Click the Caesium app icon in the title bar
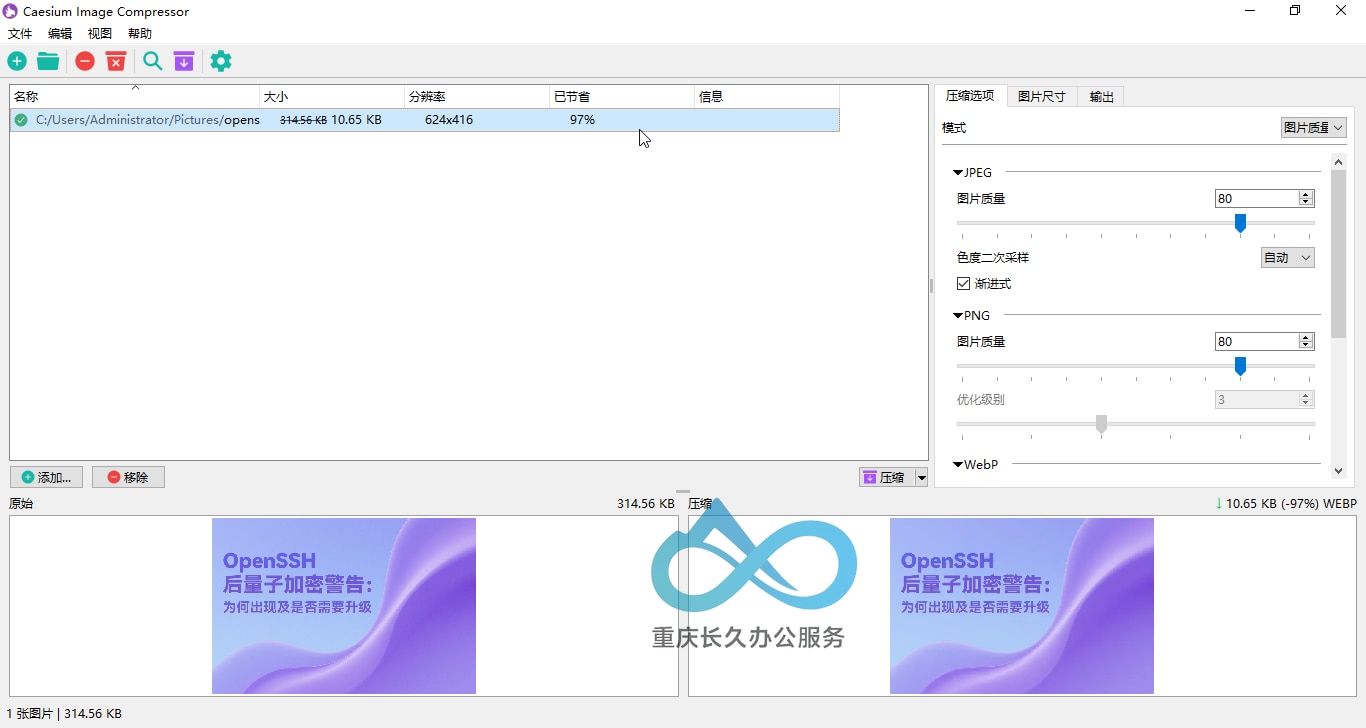The height and width of the screenshot is (728, 1366). (11, 11)
